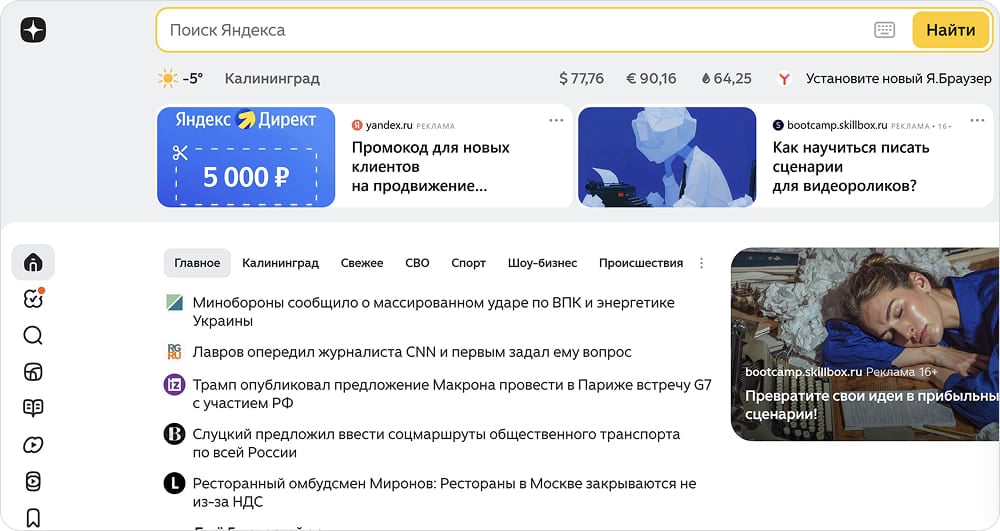Click the dollar rate $ 77,76
Image resolution: width=1000 pixels, height=531 pixels.
581,78
